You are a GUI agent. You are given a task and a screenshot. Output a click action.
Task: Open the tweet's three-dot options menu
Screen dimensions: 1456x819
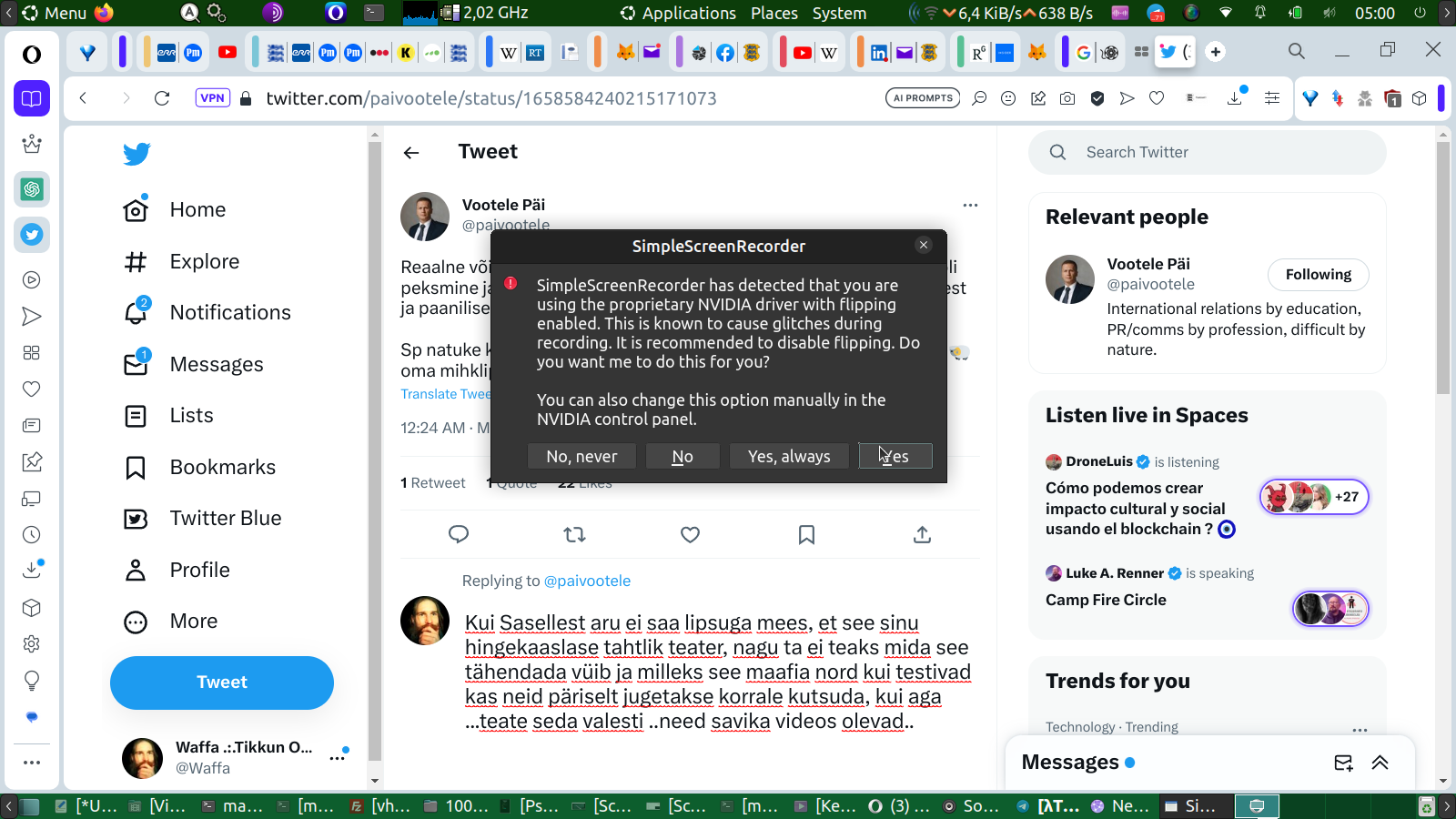click(x=970, y=205)
